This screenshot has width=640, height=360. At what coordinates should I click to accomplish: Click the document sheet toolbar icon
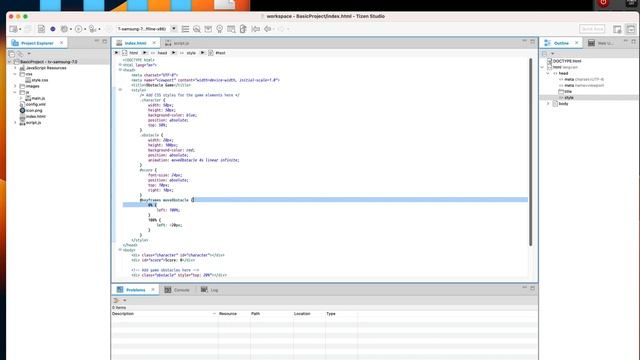tap(41, 29)
